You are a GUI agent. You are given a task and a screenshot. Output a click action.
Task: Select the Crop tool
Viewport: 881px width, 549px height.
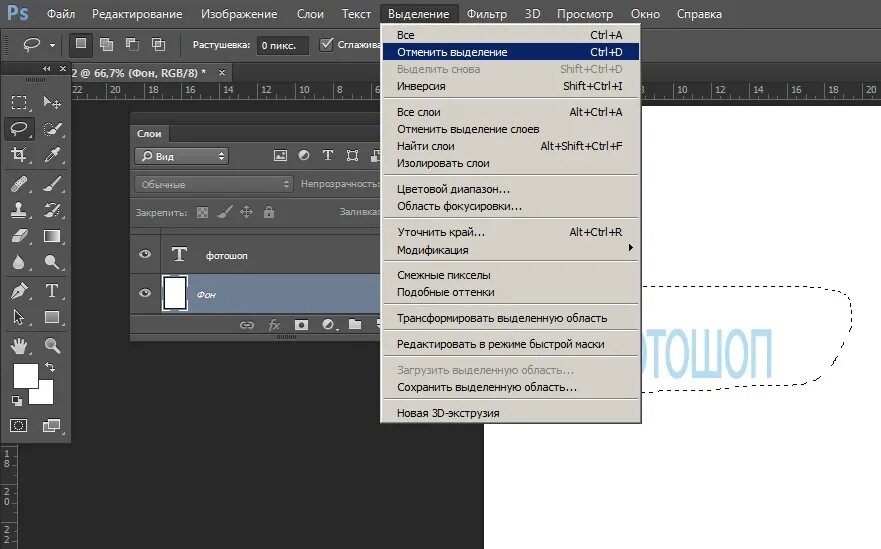pyautogui.click(x=19, y=155)
